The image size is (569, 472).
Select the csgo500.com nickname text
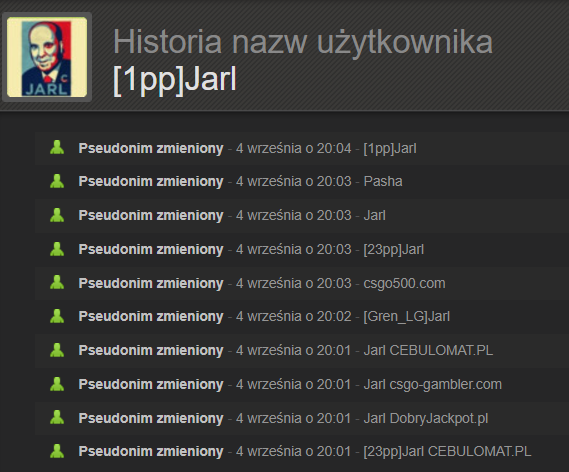click(404, 284)
